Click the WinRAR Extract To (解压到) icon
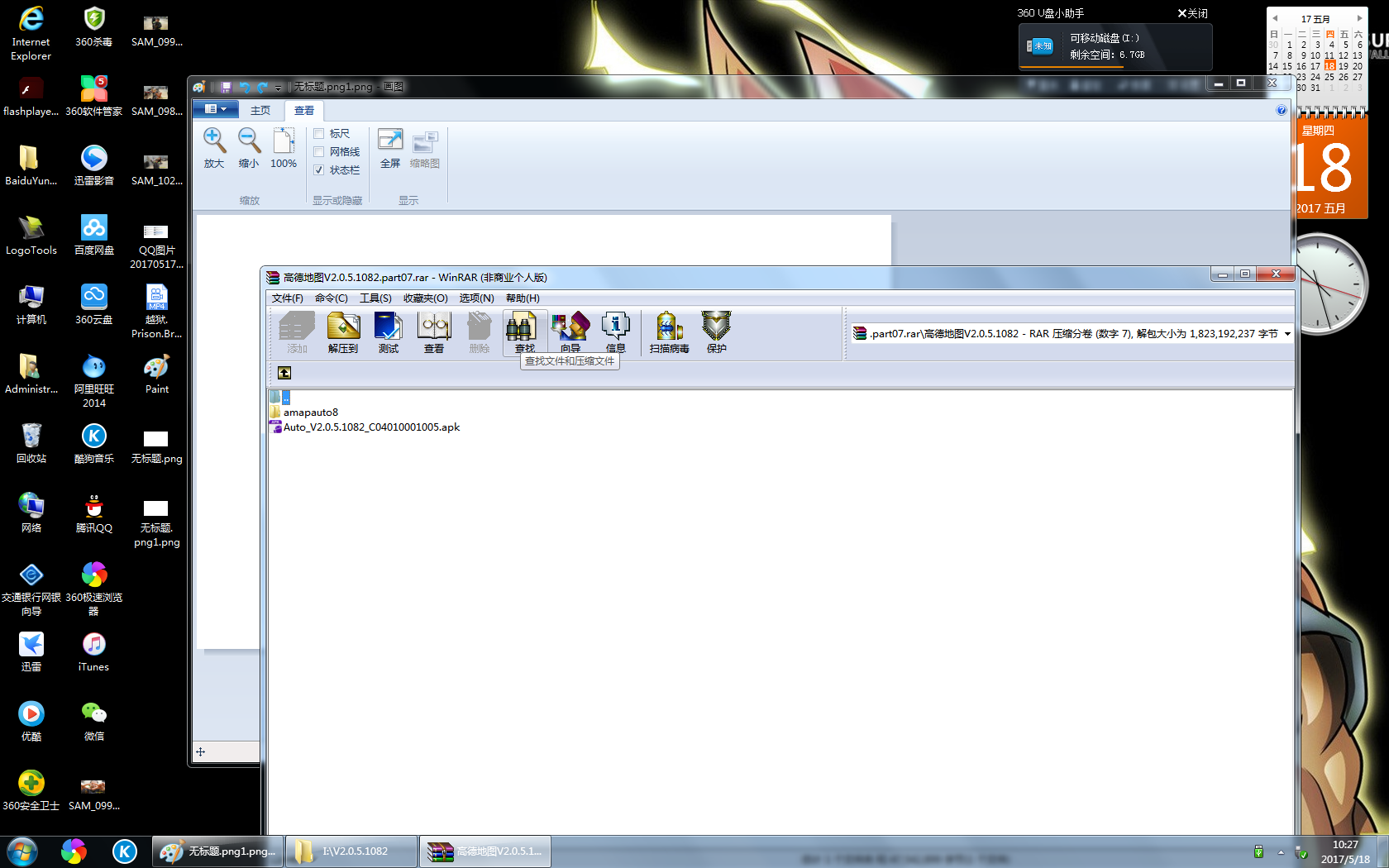The image size is (1389, 868). [x=343, y=332]
